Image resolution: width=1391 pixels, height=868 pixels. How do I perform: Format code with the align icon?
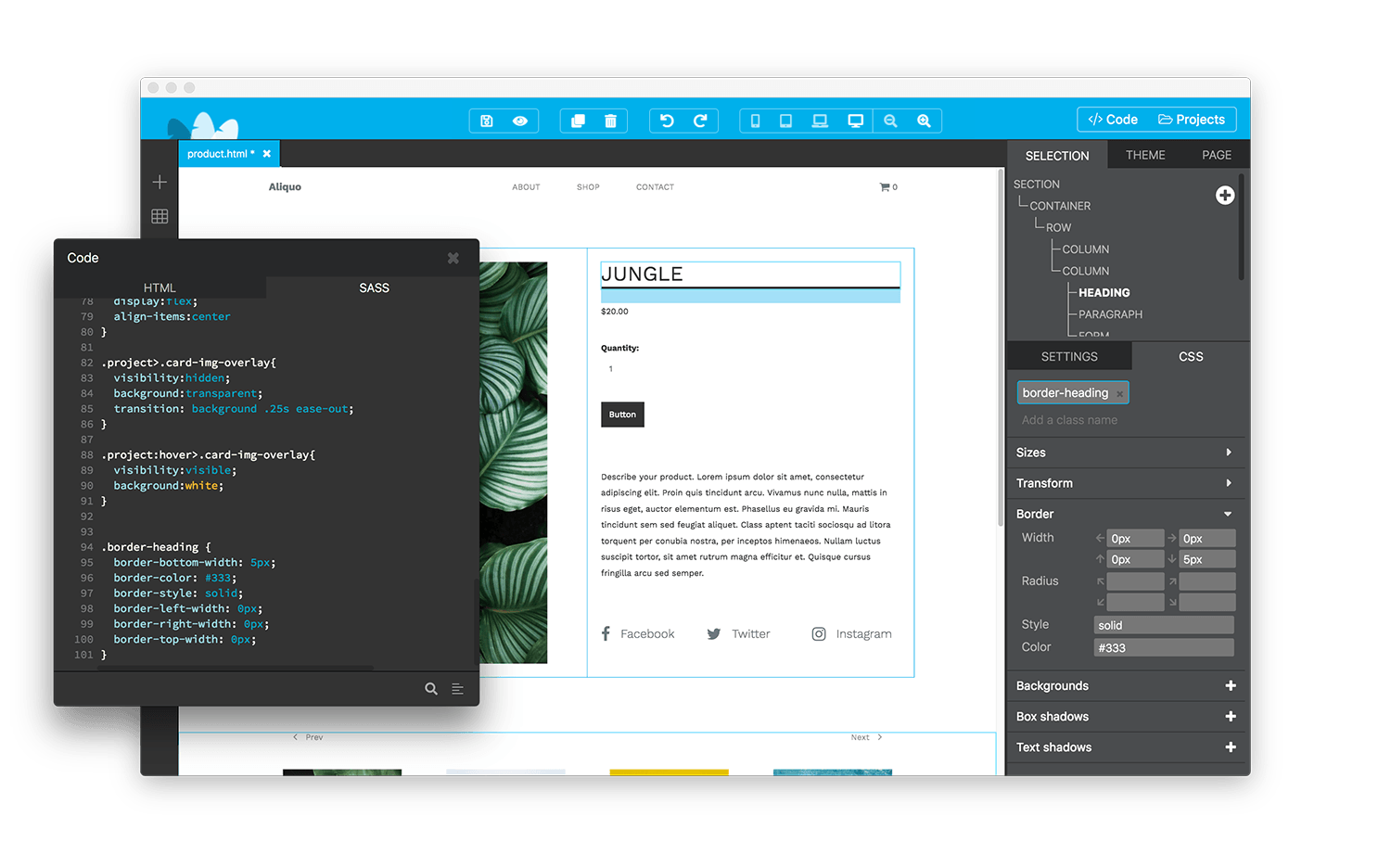pos(457,689)
